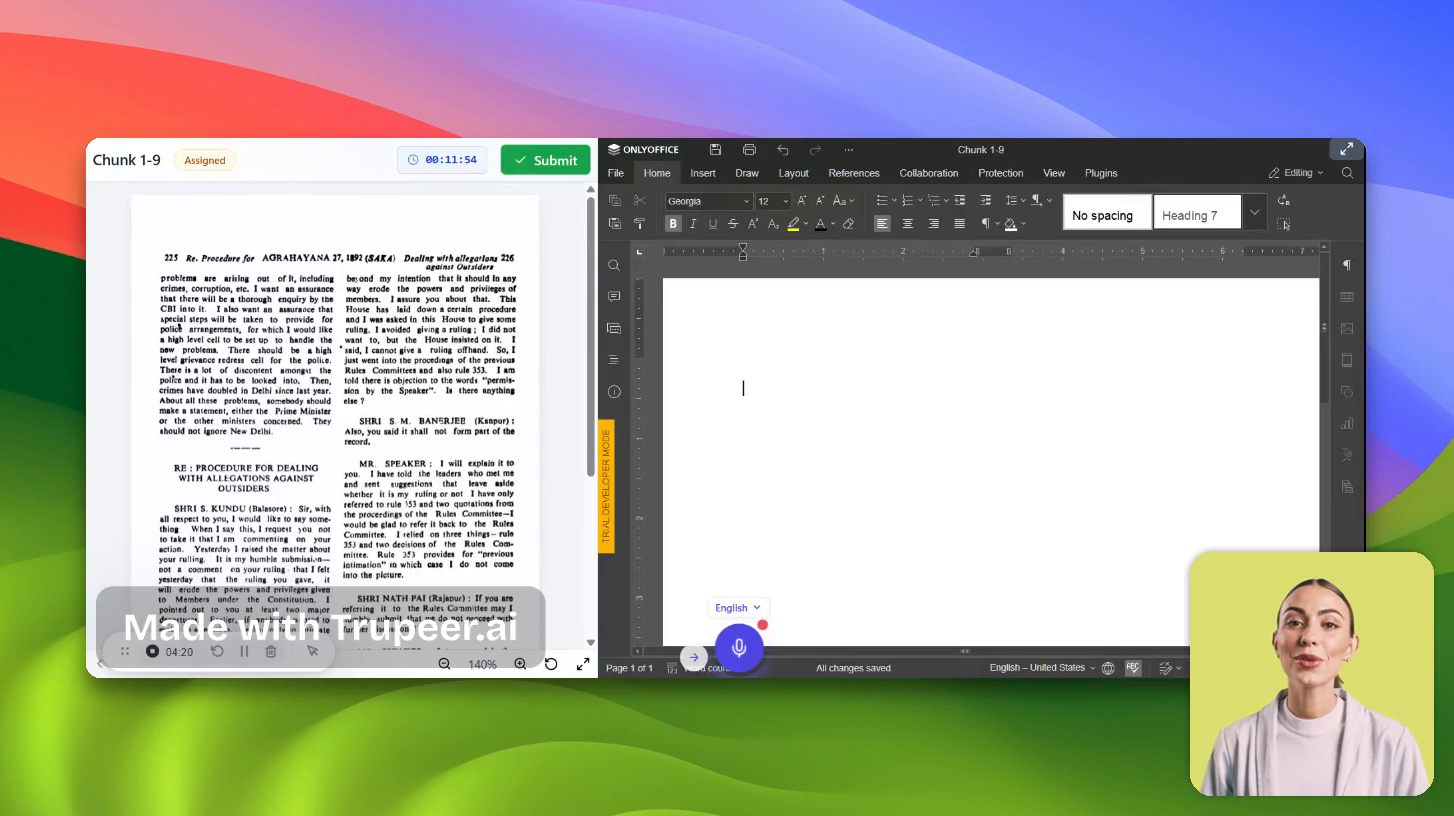Undo the last action in ONLYOFFICE

tap(783, 150)
